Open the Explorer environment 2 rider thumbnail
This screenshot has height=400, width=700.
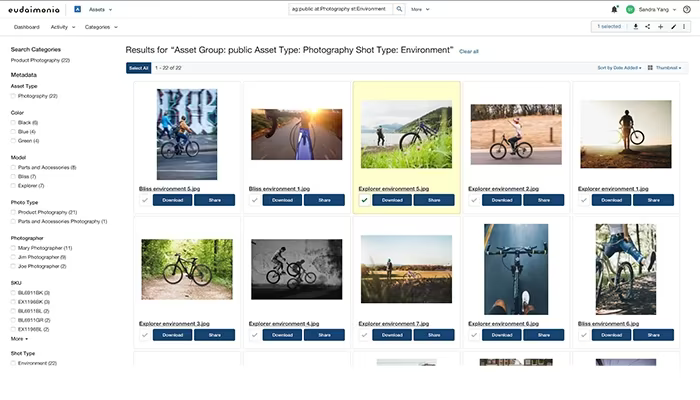pos(516,134)
